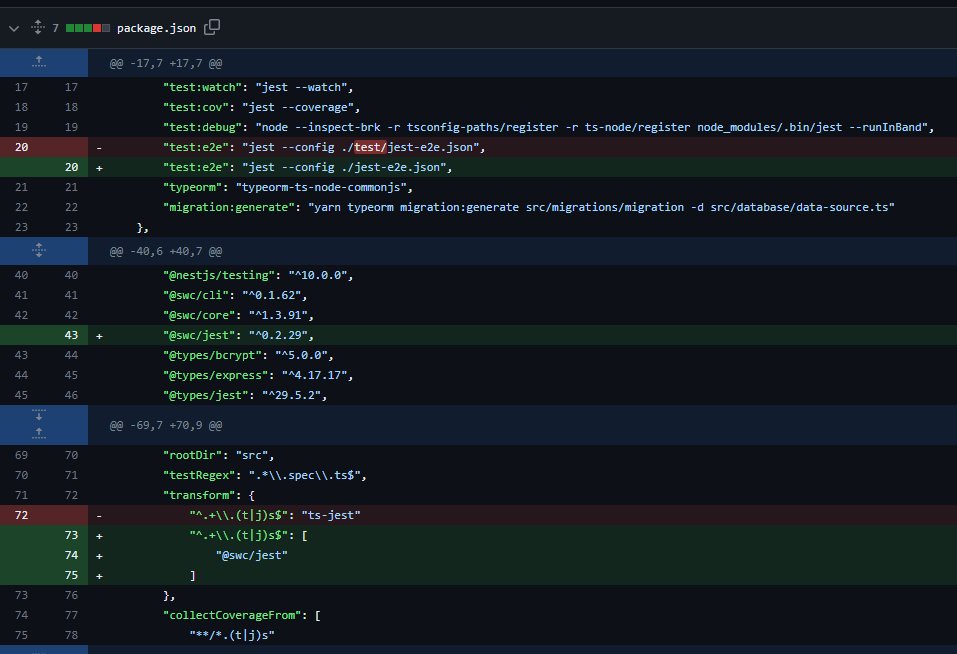Click hunk header @@ -69,7 +70,9 @@
This screenshot has width=957, height=654.
pos(166,425)
